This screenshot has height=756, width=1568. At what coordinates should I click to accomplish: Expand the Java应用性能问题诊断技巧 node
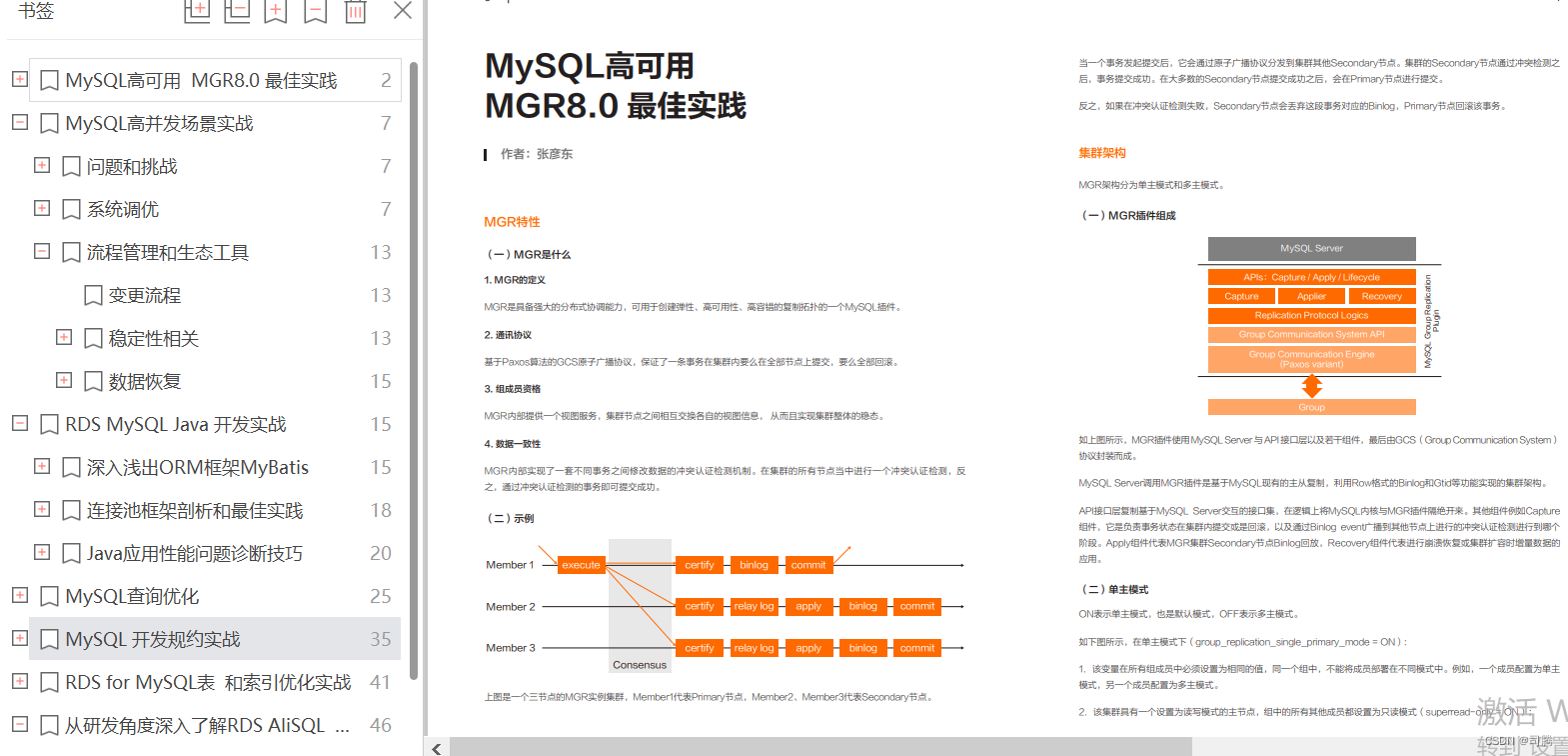click(x=41, y=551)
